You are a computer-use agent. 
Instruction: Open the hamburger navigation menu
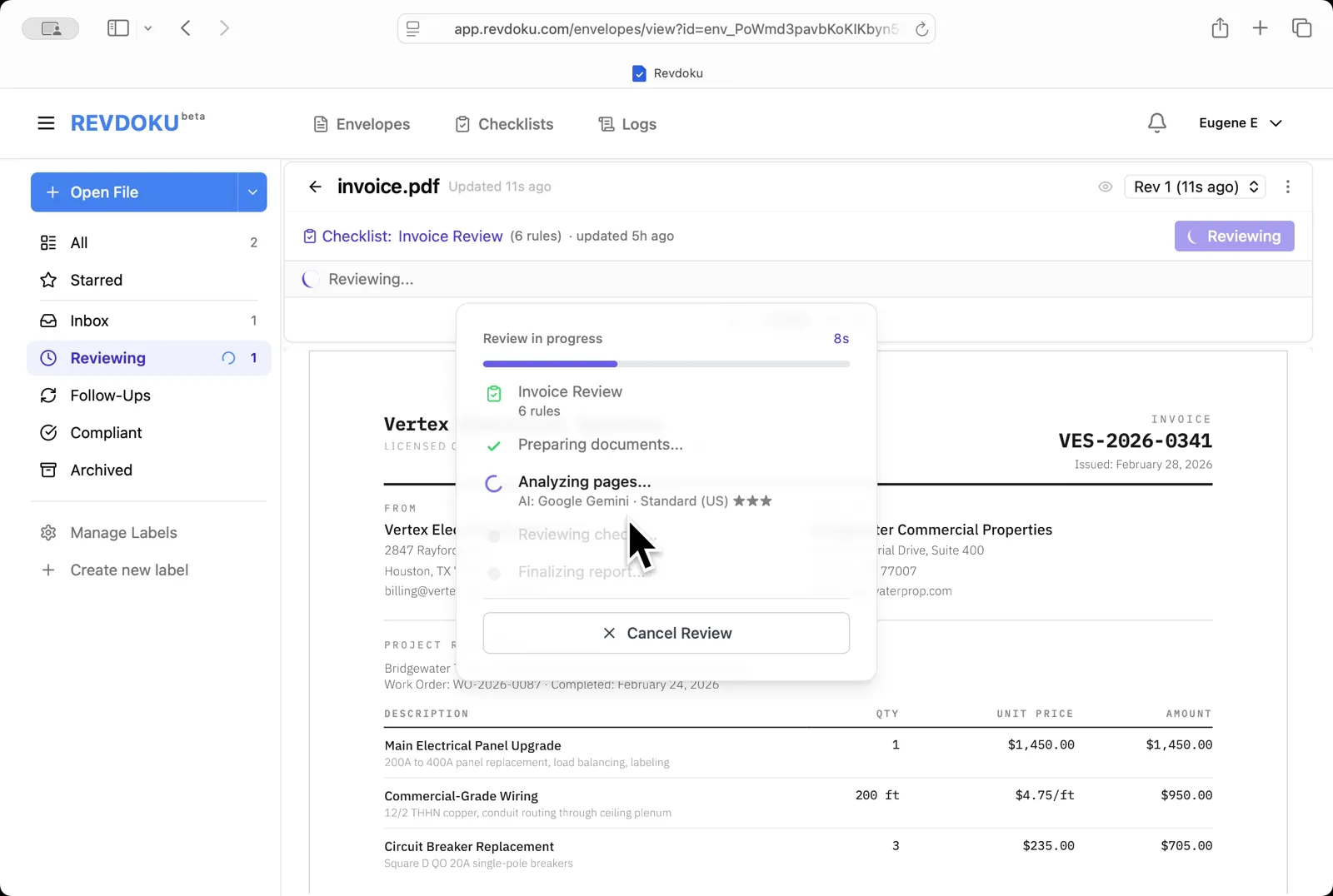pyautogui.click(x=46, y=122)
